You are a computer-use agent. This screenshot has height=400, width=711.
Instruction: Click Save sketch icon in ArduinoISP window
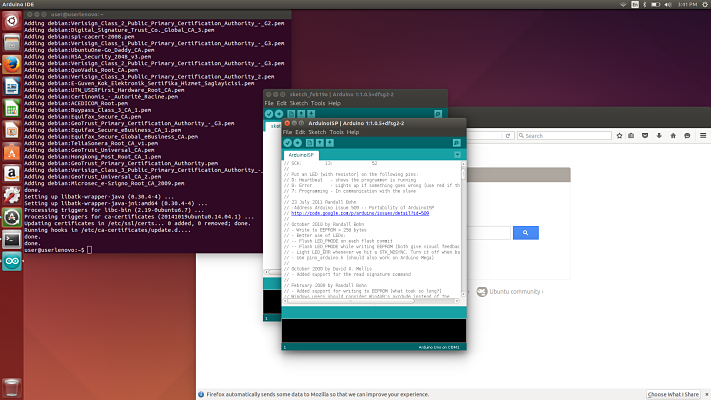pos(330,143)
